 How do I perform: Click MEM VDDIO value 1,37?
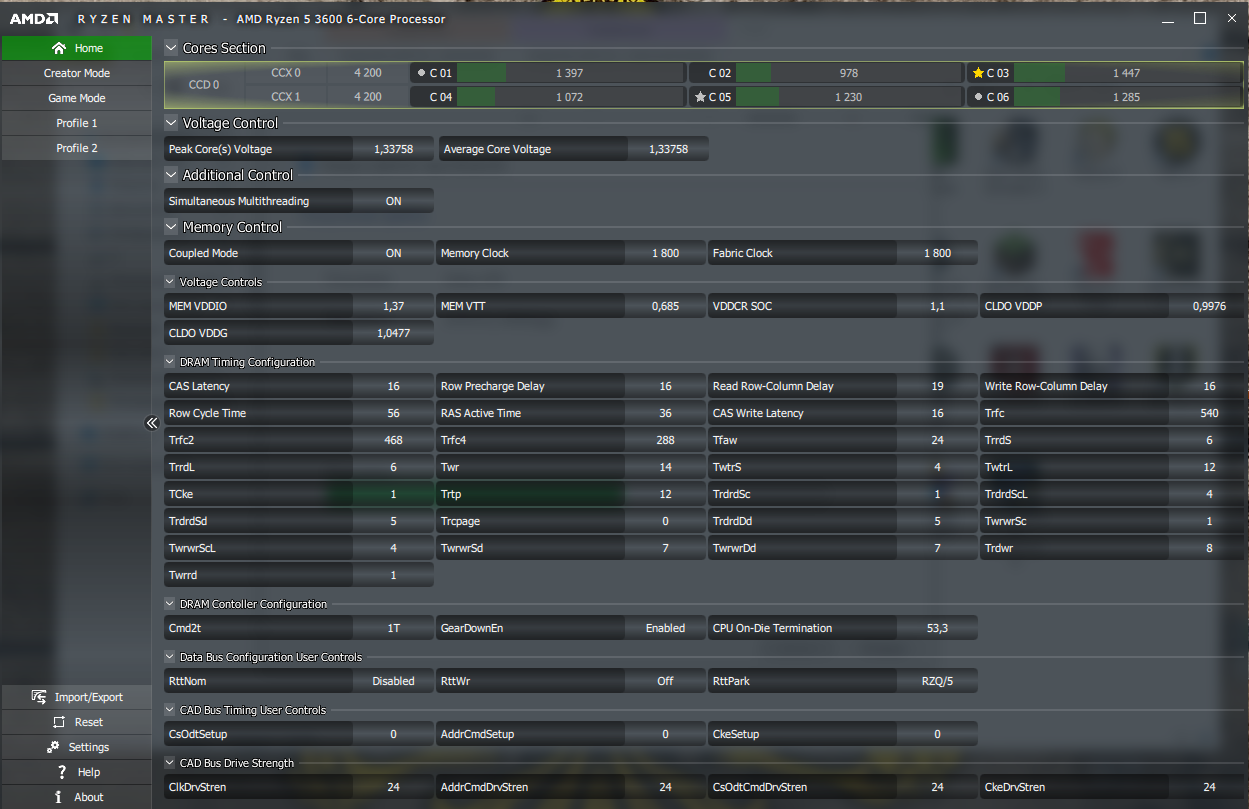coord(393,306)
